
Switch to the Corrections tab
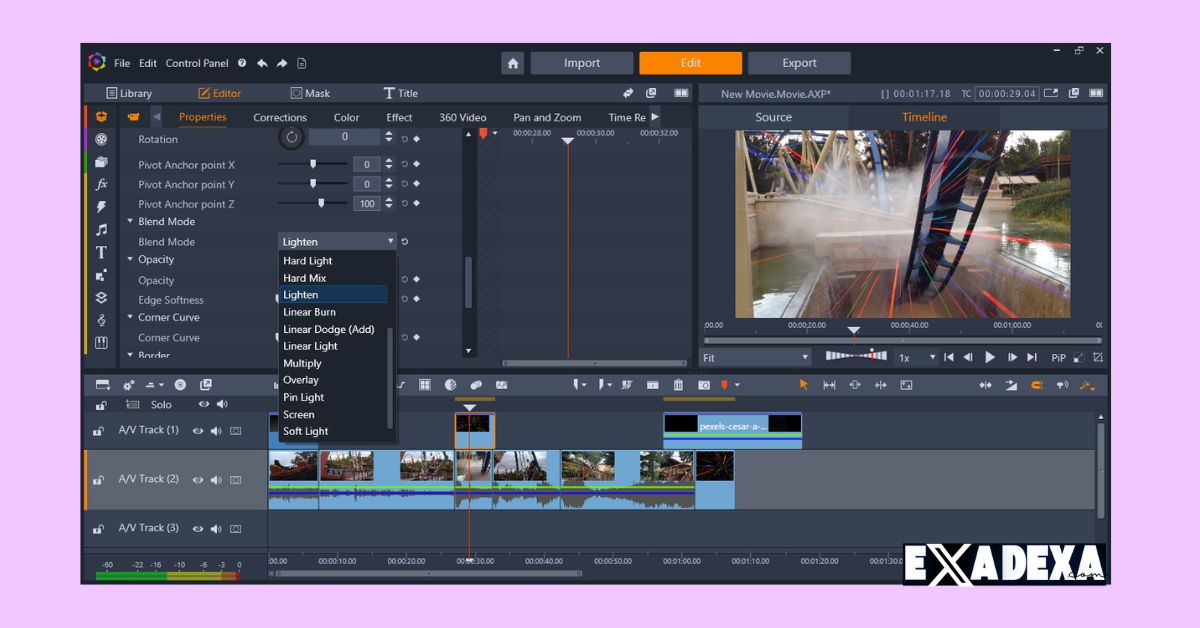280,117
